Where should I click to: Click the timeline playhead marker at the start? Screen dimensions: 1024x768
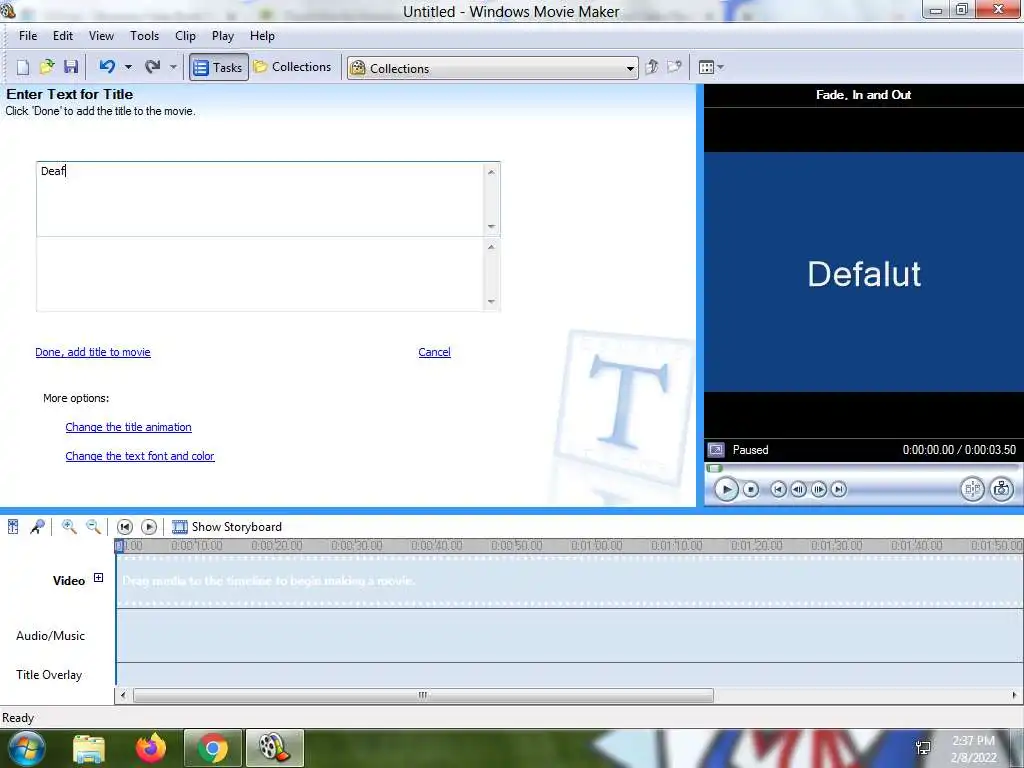point(119,546)
